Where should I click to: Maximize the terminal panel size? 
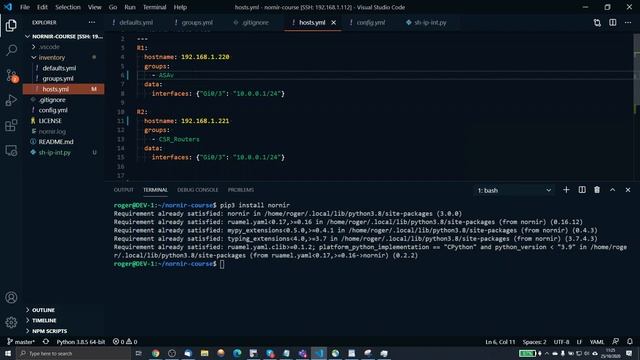tap(613, 190)
